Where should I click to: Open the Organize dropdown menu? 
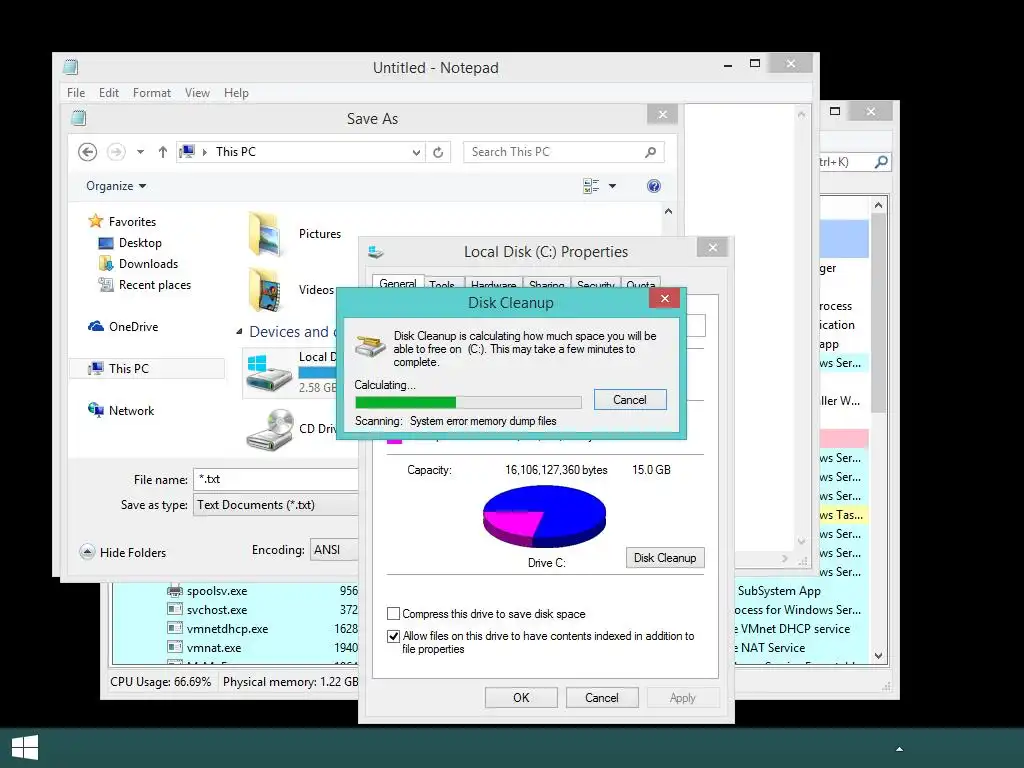(x=116, y=186)
